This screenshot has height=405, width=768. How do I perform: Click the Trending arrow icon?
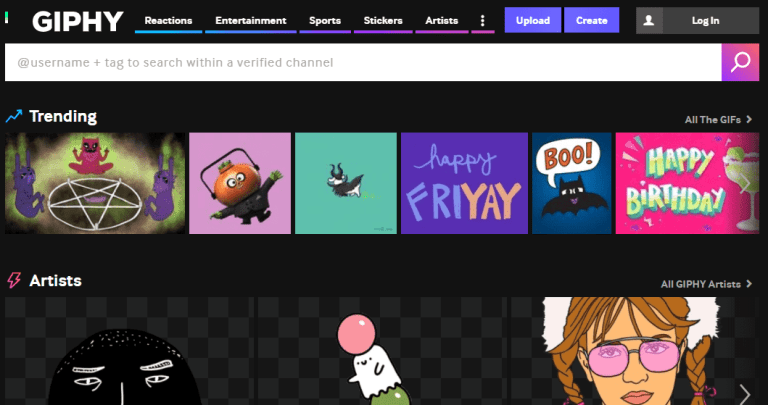pos(14,117)
